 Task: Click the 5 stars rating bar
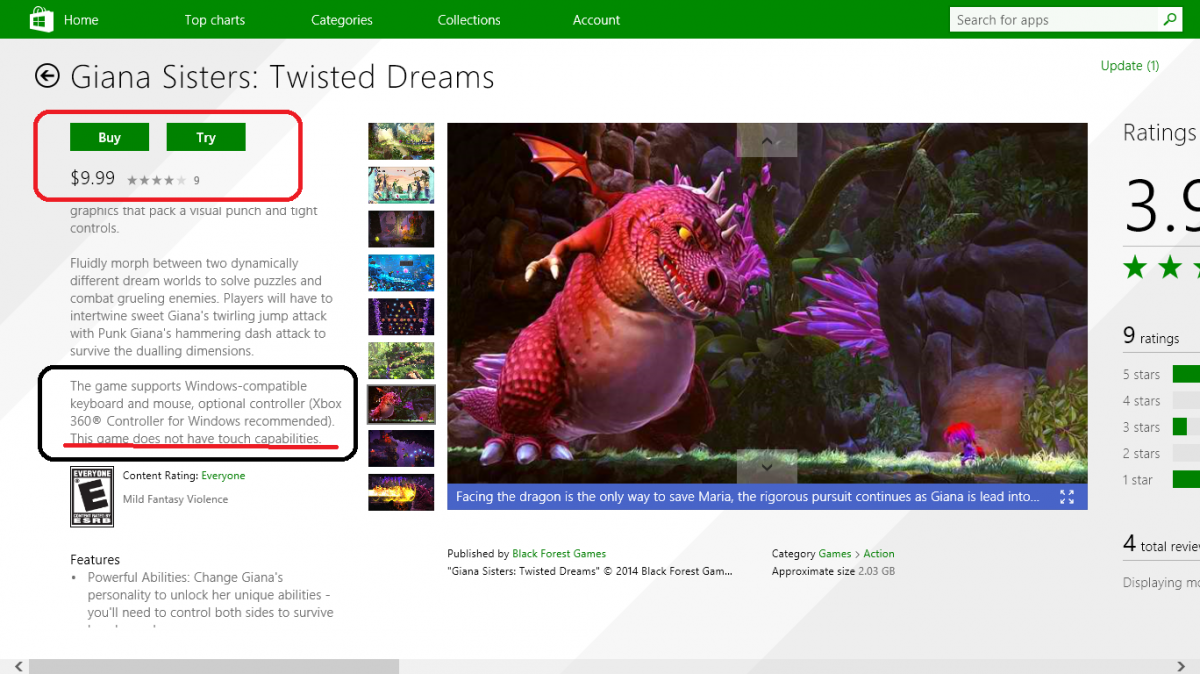point(1186,375)
